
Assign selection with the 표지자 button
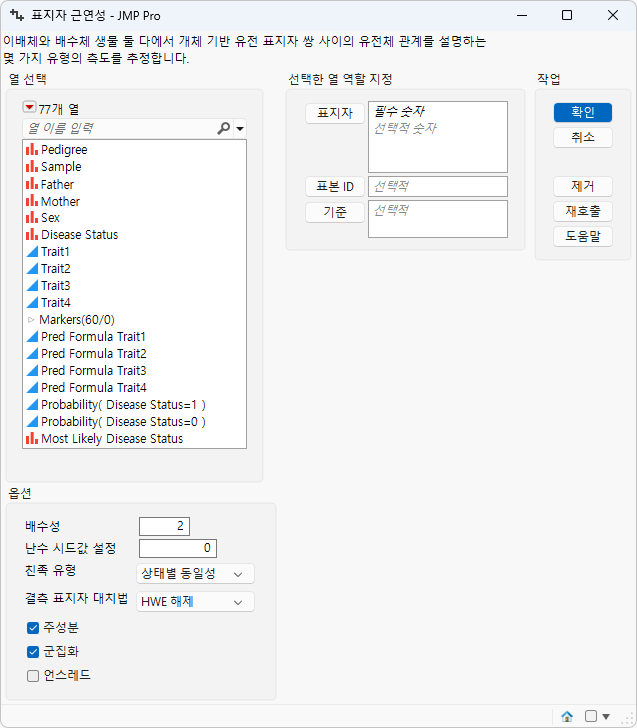tap(335, 113)
